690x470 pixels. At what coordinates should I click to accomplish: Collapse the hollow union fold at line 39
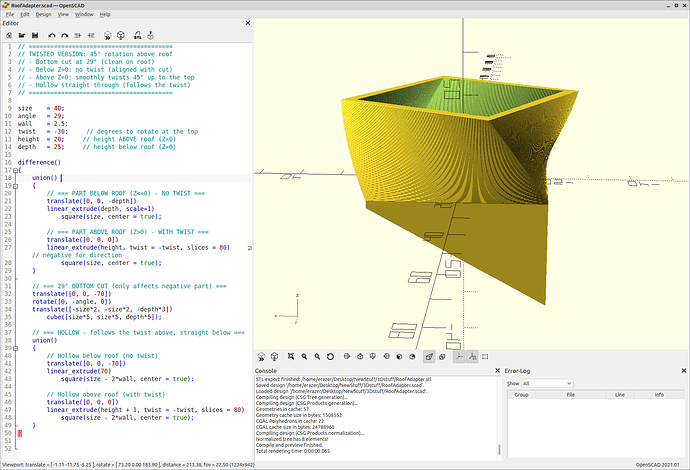click(x=15, y=348)
